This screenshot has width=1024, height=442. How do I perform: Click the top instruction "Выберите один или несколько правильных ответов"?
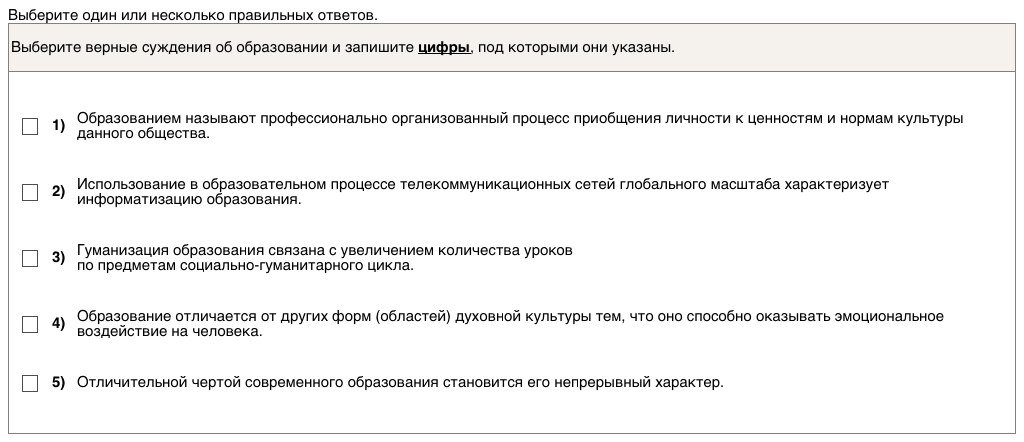tap(193, 16)
